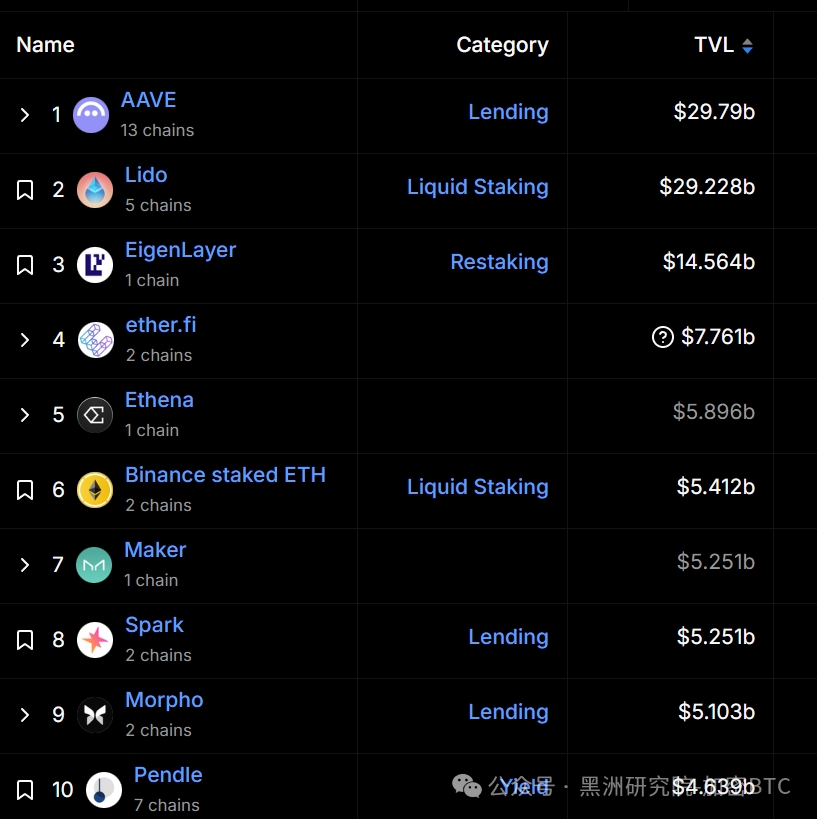
Task: Expand the AAVE row chevron
Action: tap(25, 115)
